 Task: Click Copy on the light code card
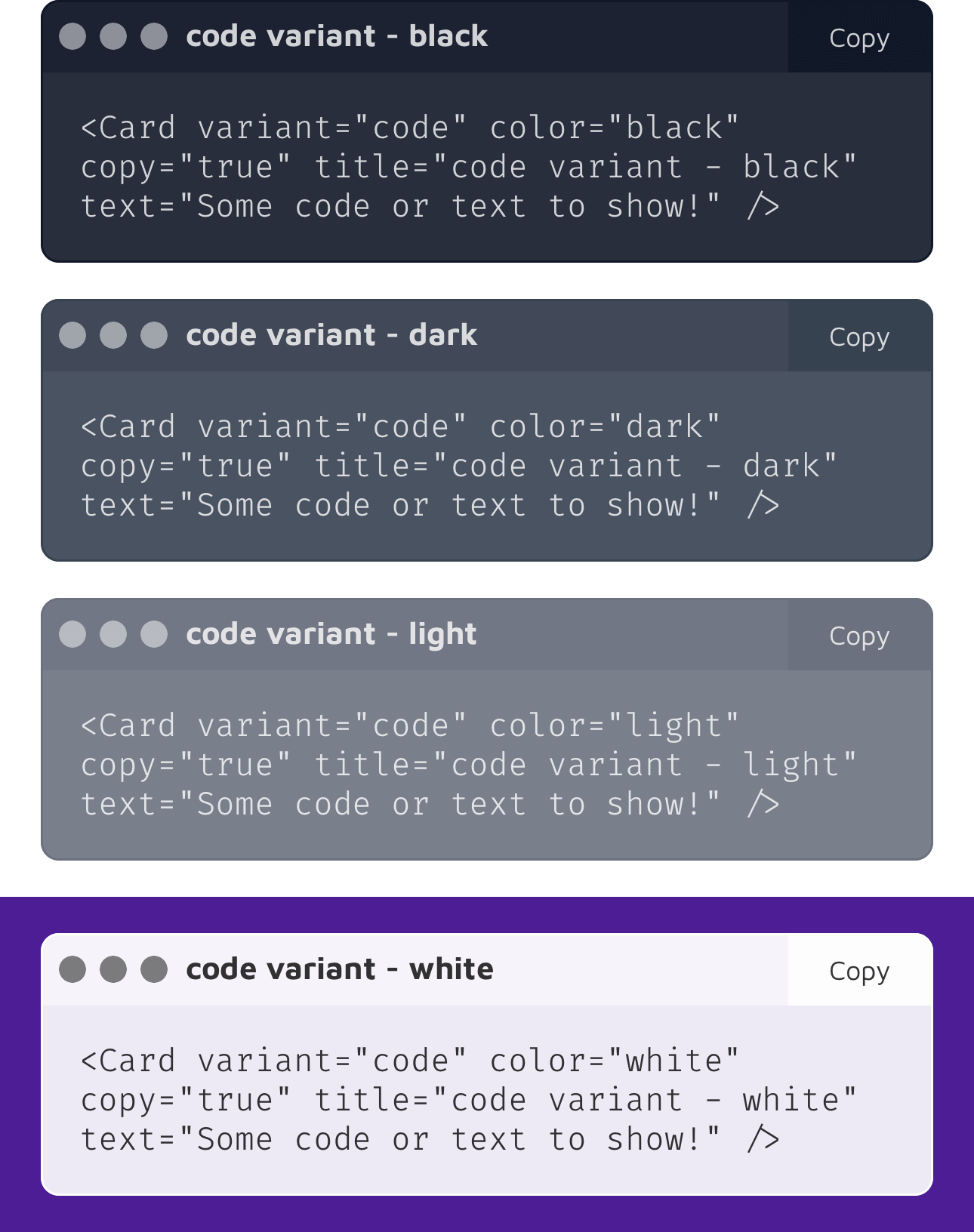(x=859, y=636)
